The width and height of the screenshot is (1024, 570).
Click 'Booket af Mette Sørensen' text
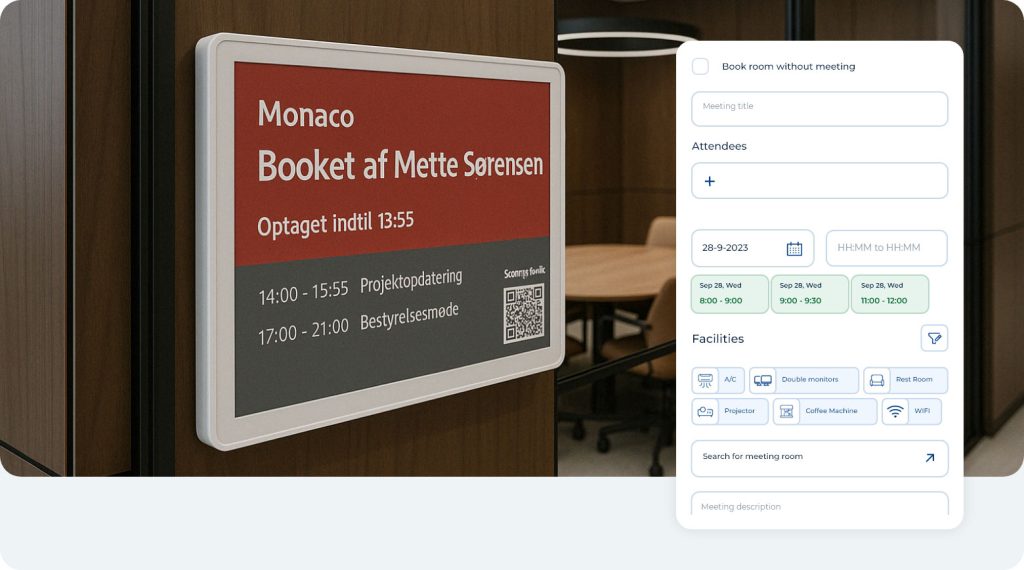(400, 165)
